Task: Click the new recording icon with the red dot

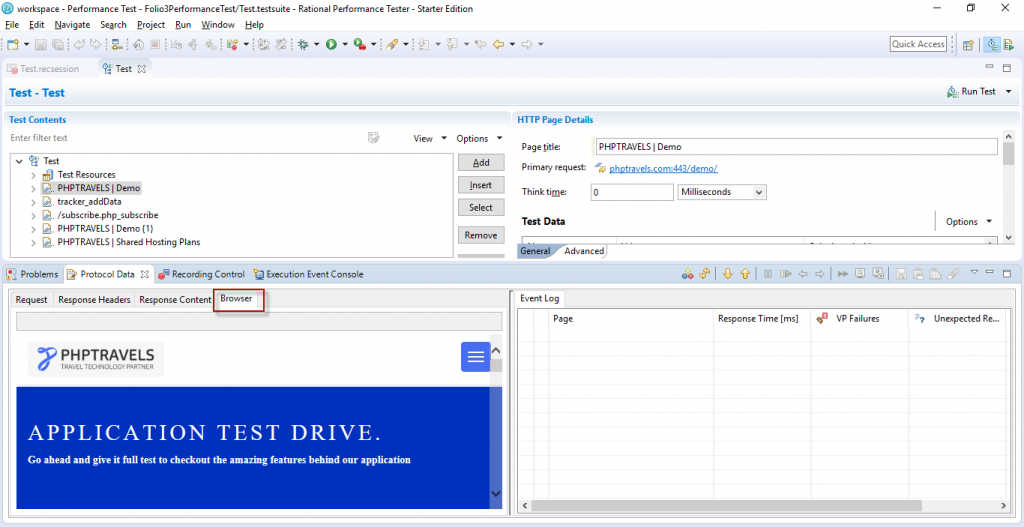Action: pos(232,44)
